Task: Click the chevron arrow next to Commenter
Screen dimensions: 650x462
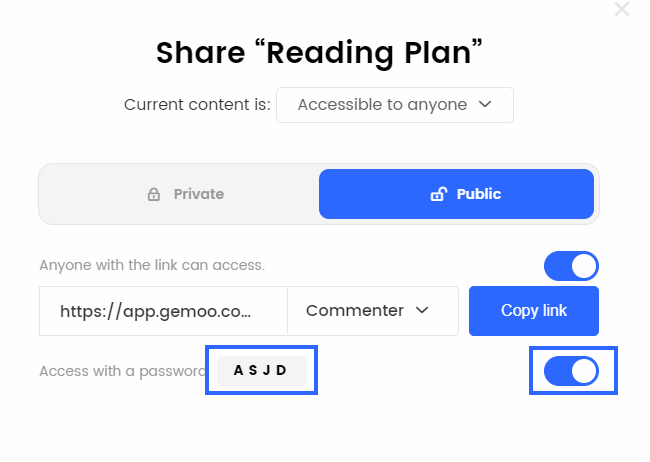Action: pos(422,310)
